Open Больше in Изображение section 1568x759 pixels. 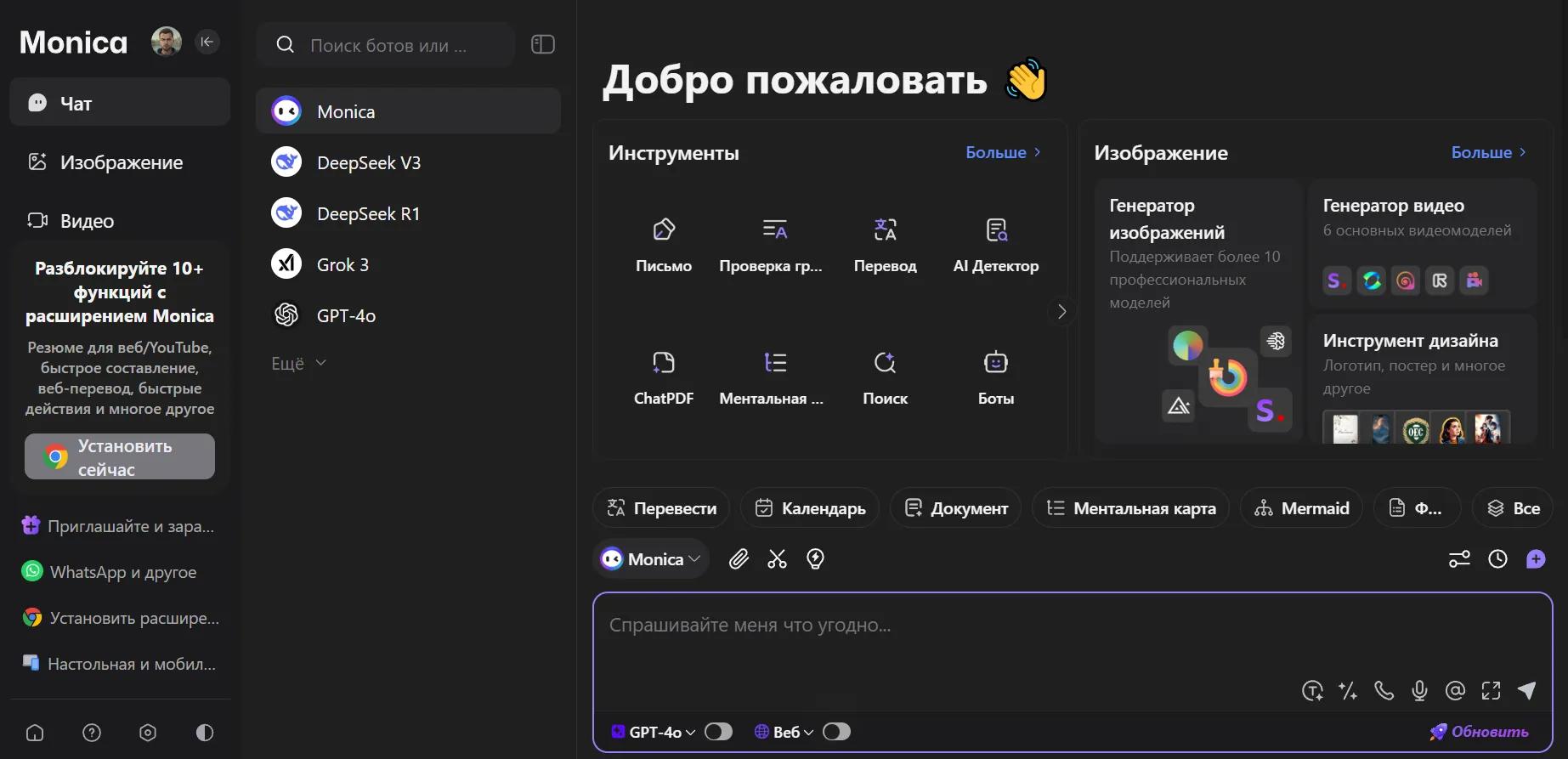pyautogui.click(x=1489, y=152)
